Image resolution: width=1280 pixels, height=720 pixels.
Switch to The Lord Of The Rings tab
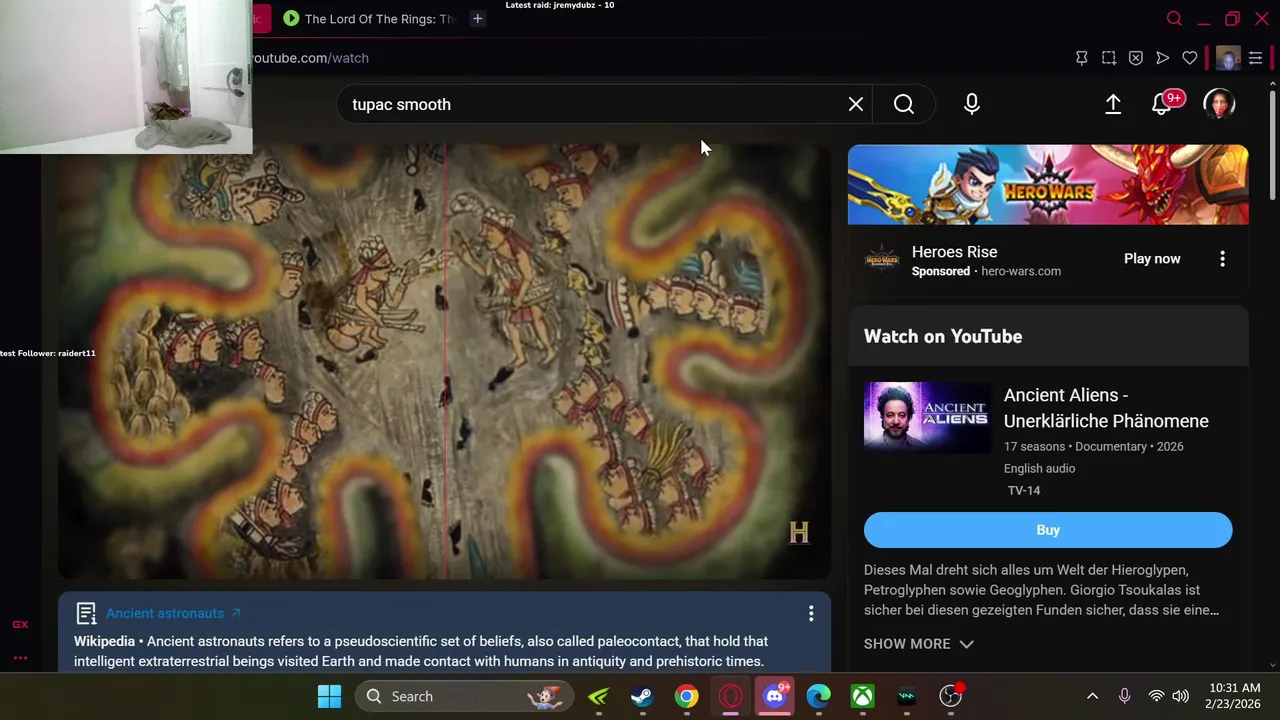369,19
